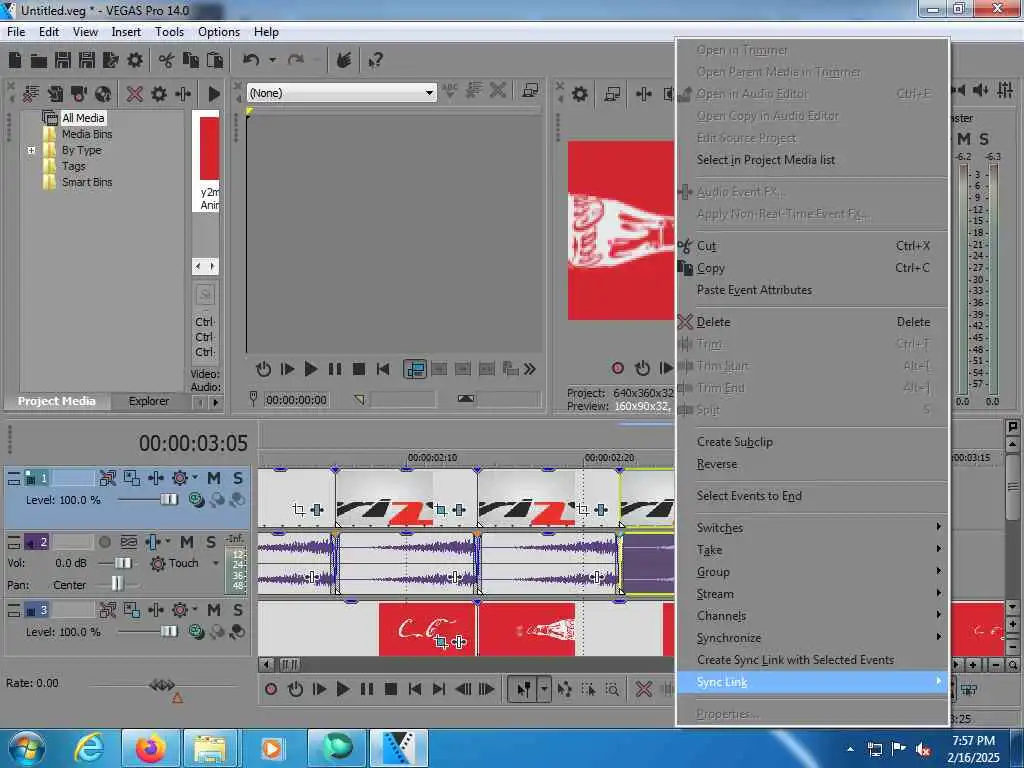This screenshot has height=768, width=1024.
Task: Open Take submenu in context menu
Action: click(812, 550)
